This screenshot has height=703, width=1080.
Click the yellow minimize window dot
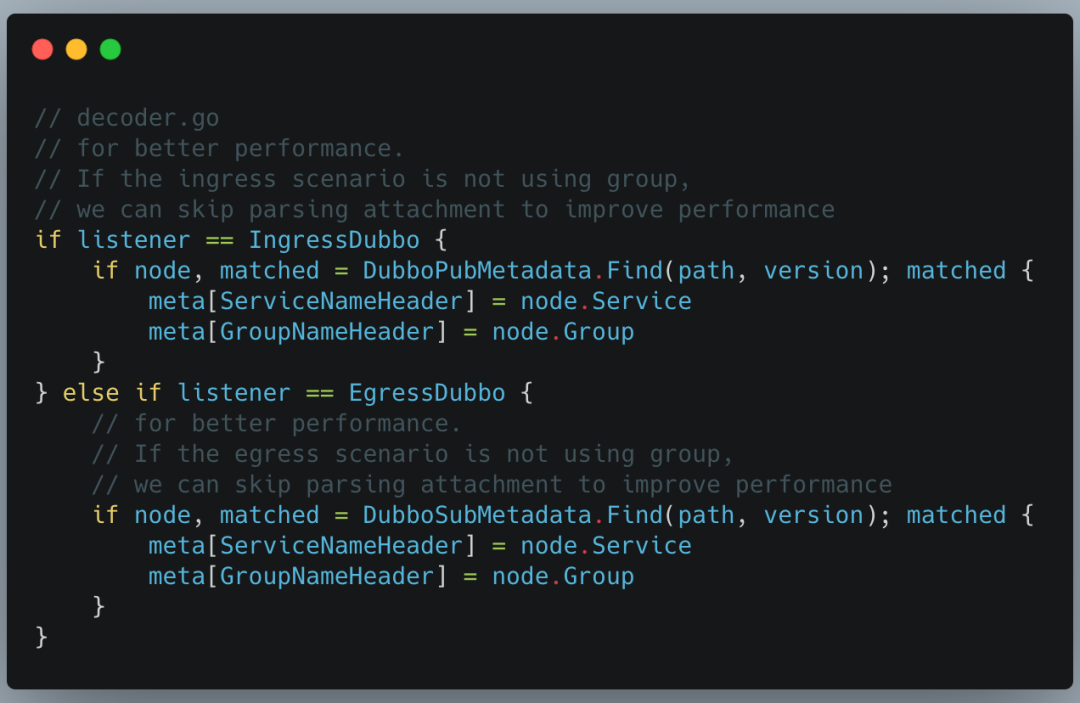(x=76, y=49)
